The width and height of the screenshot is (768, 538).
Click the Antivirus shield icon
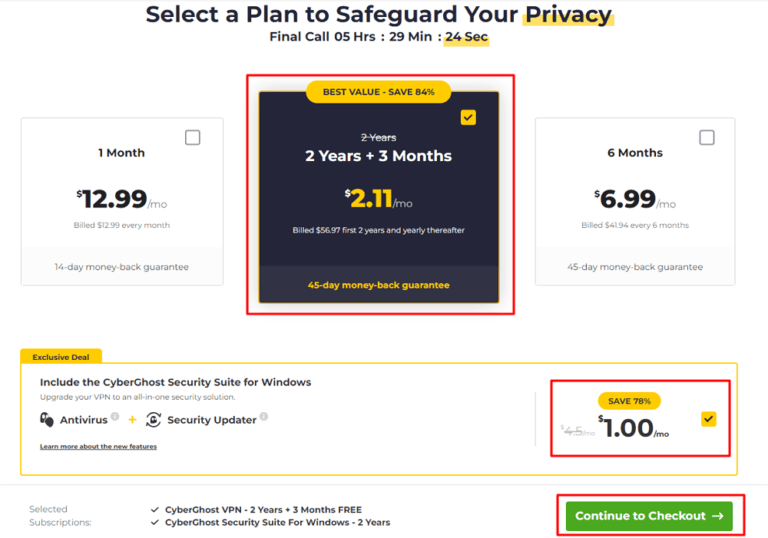click(x=47, y=420)
